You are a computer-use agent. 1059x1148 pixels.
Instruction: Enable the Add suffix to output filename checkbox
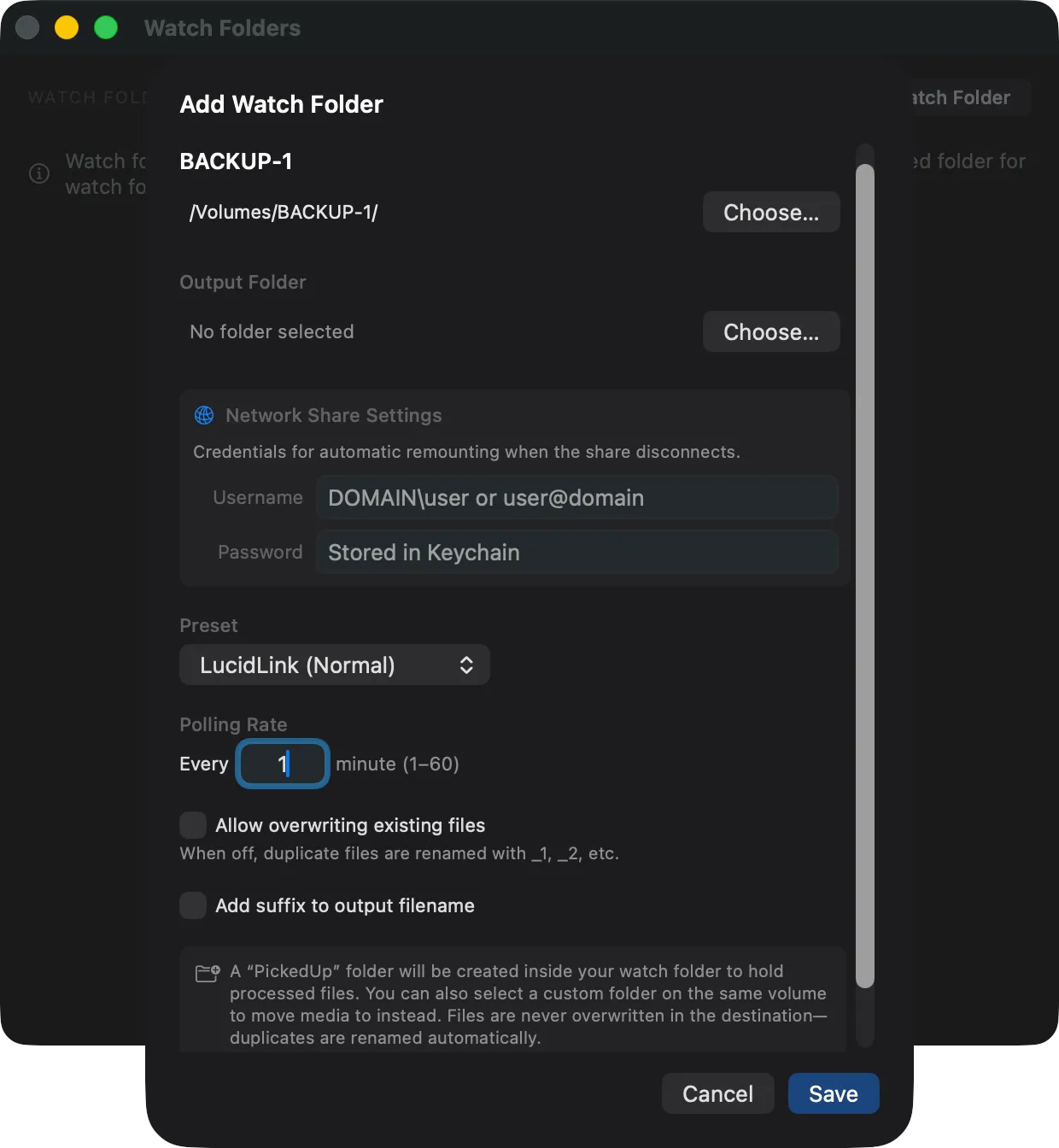[x=193, y=905]
